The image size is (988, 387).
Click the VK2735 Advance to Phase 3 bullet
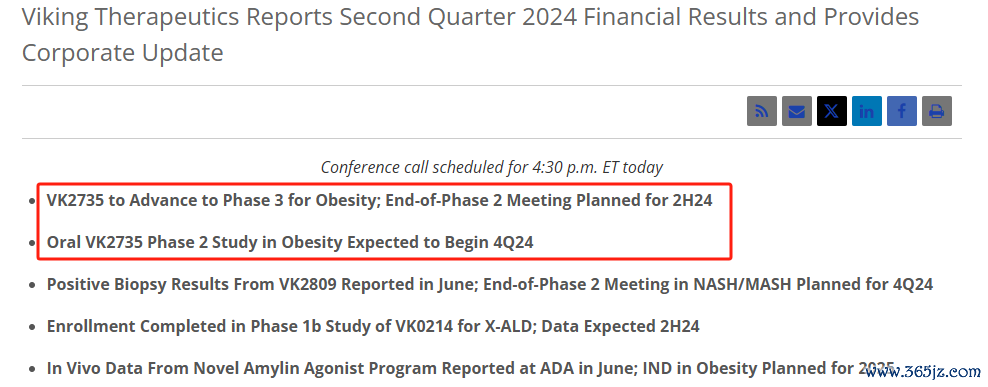point(379,201)
